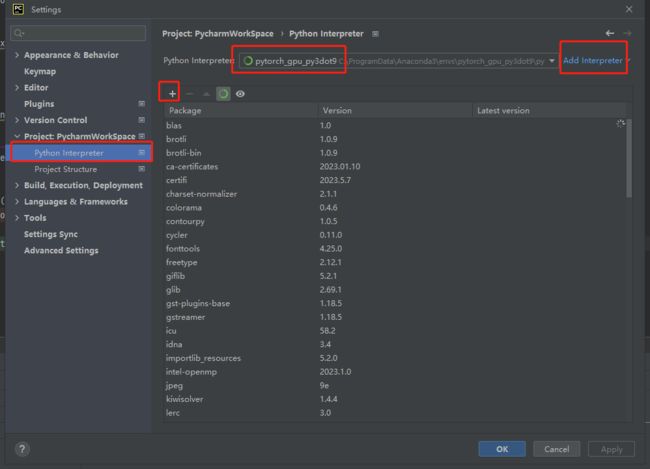Select the importlib_resources package row
This screenshot has width=650, height=469.
click(395, 358)
